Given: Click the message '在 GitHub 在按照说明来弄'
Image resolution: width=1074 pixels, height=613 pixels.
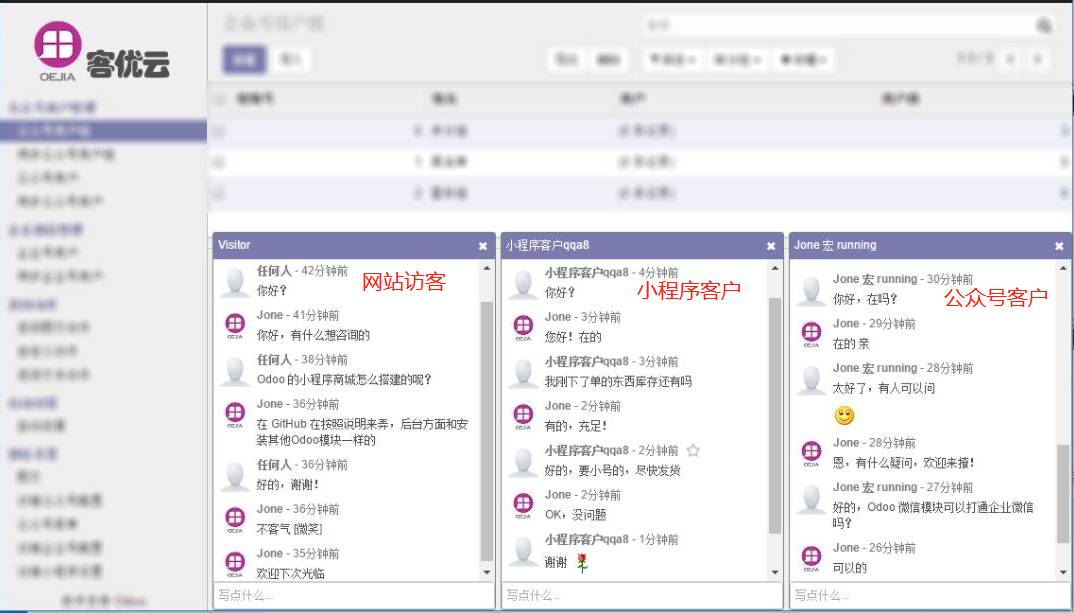Looking at the screenshot, I should pyautogui.click(x=363, y=432).
